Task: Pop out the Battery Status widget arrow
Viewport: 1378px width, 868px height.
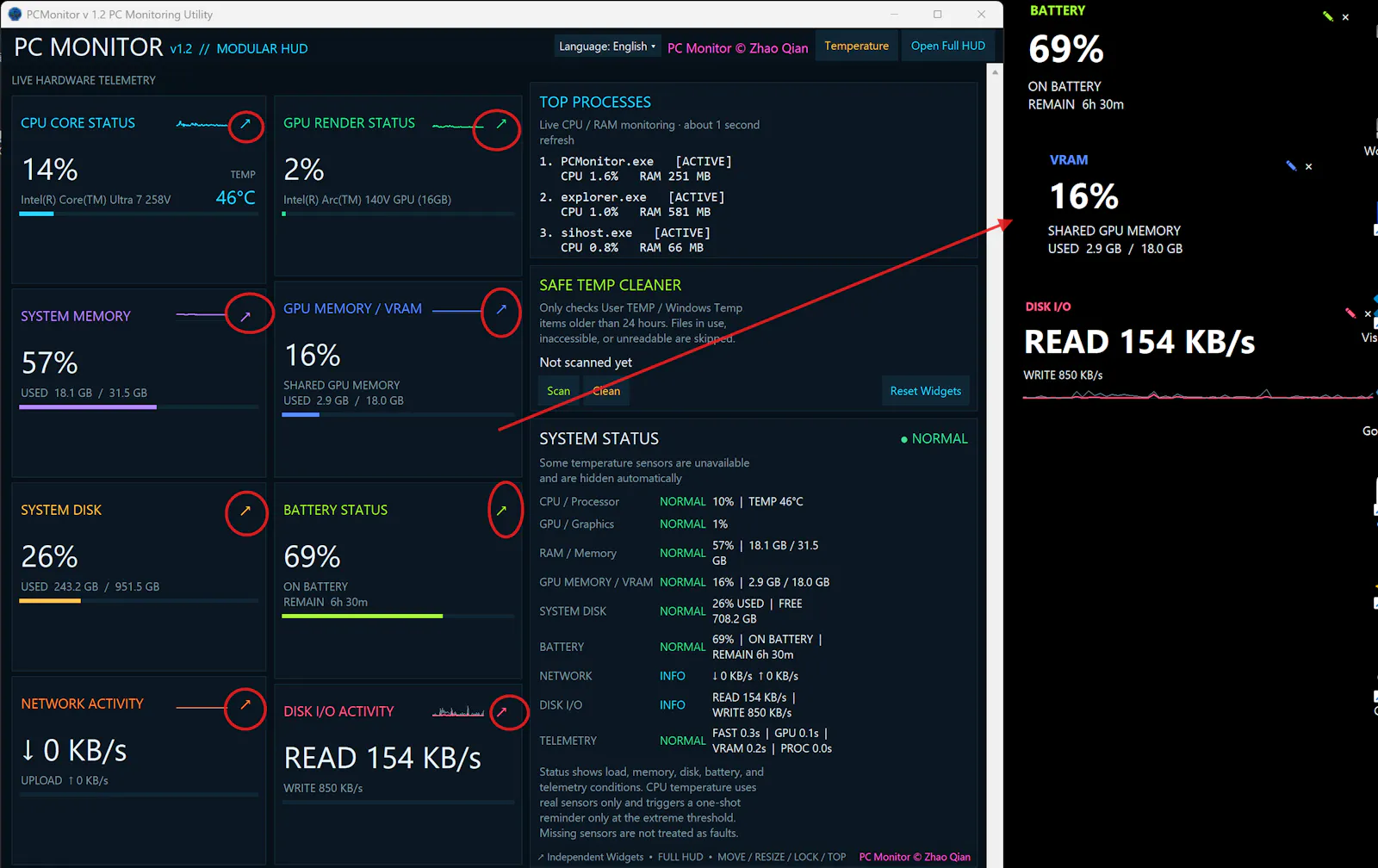Action: (501, 511)
